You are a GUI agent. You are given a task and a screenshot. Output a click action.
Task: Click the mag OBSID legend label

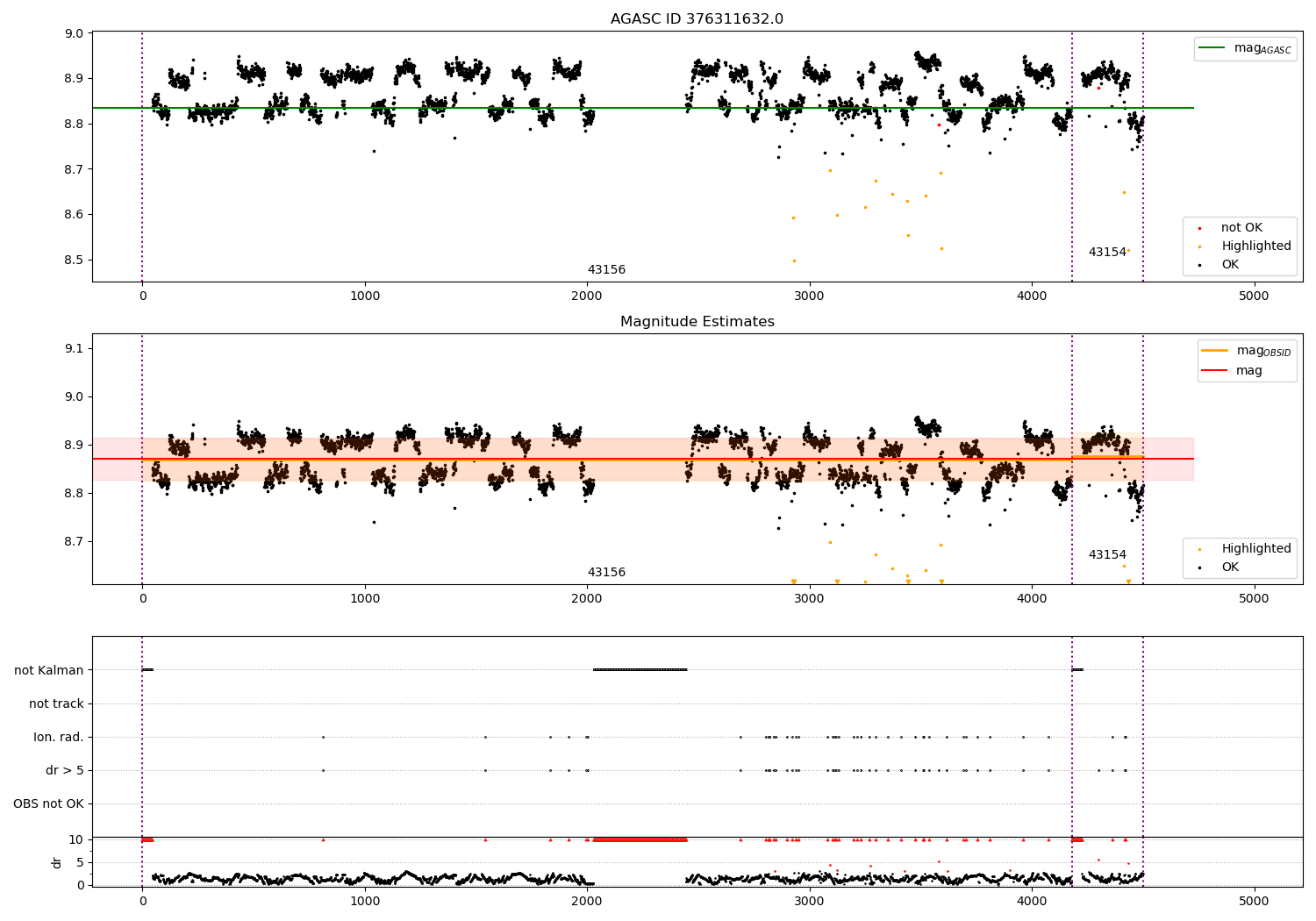click(x=1263, y=351)
